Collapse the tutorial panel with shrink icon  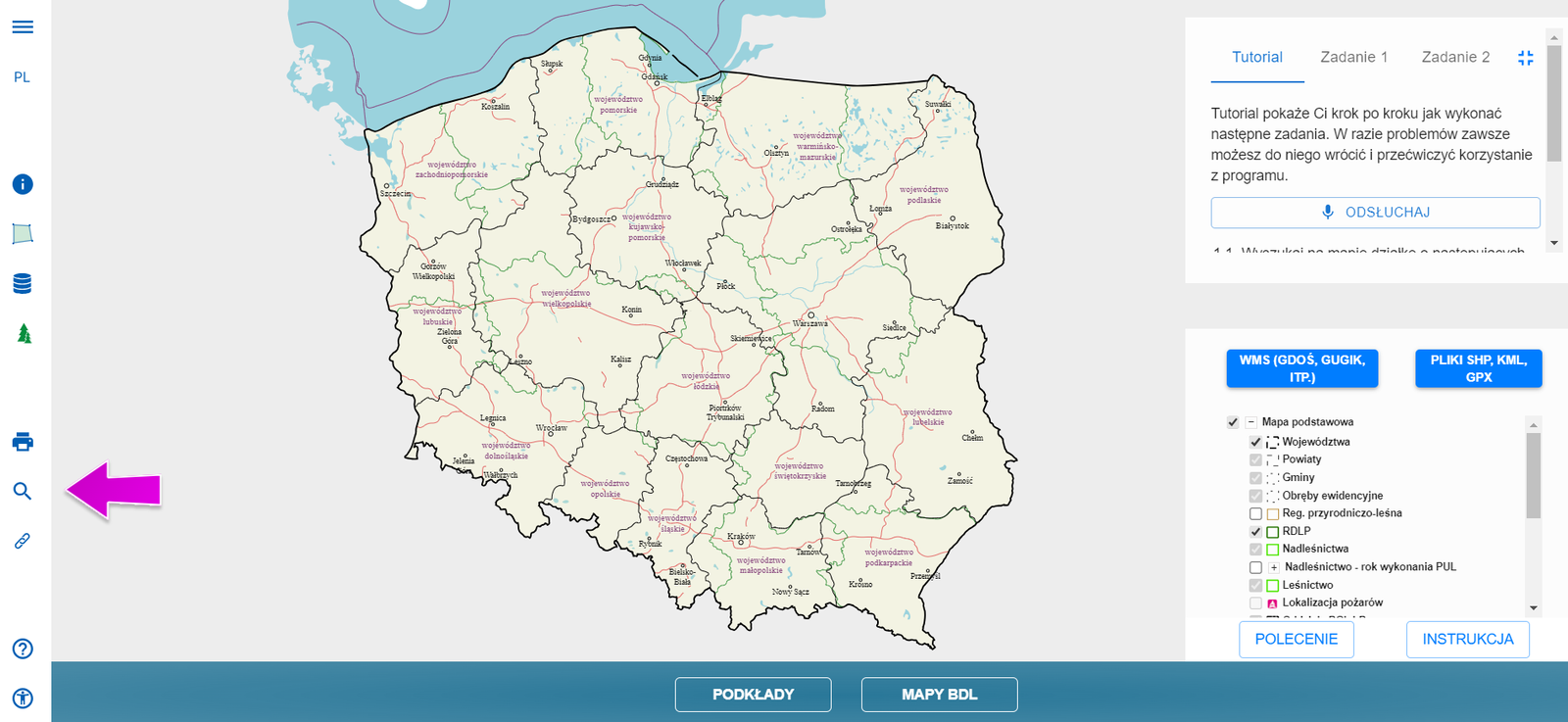[x=1525, y=58]
